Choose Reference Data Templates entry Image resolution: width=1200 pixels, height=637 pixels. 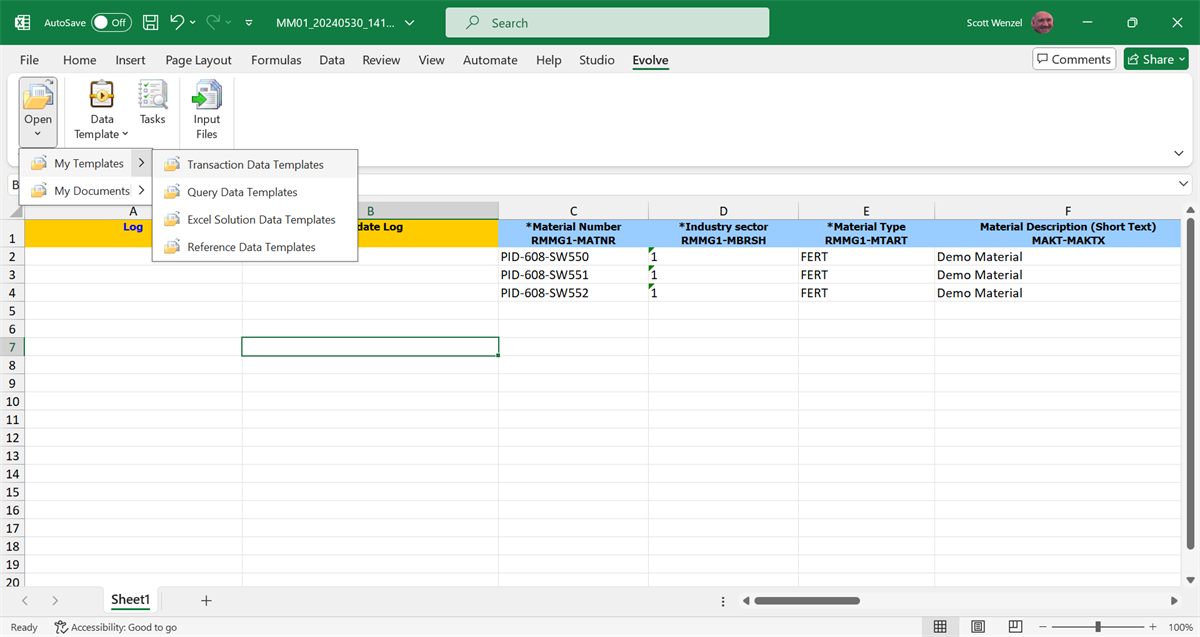point(251,247)
